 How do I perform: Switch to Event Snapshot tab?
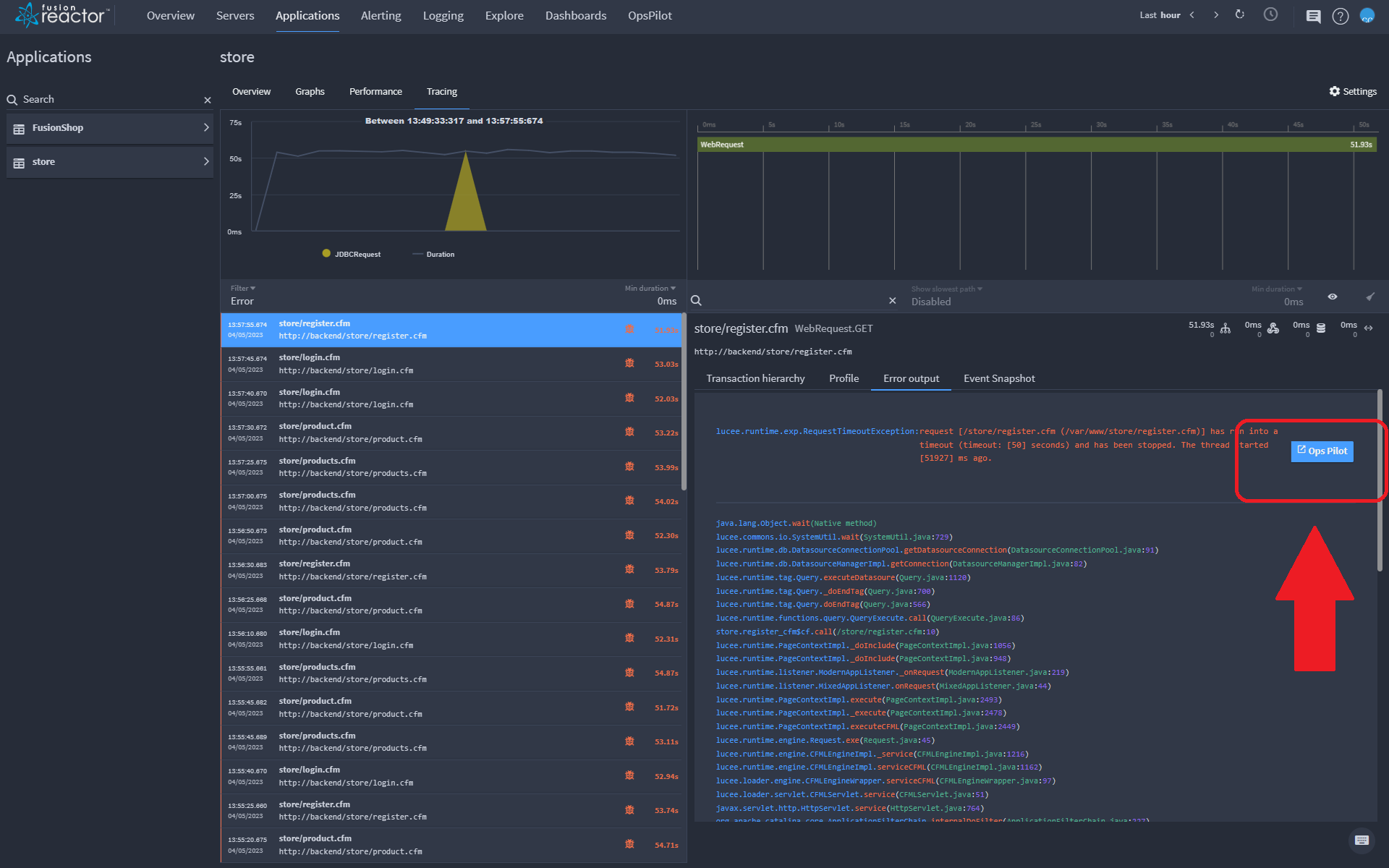click(x=999, y=378)
